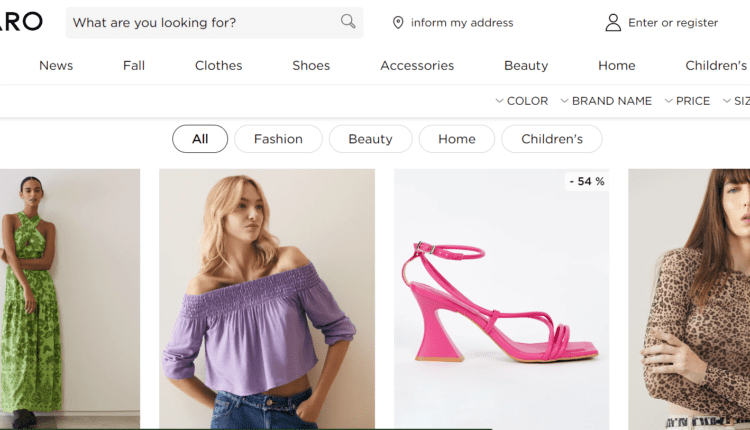Choose the Home category pill
Screen dimensions: 750x430
click(x=456, y=139)
